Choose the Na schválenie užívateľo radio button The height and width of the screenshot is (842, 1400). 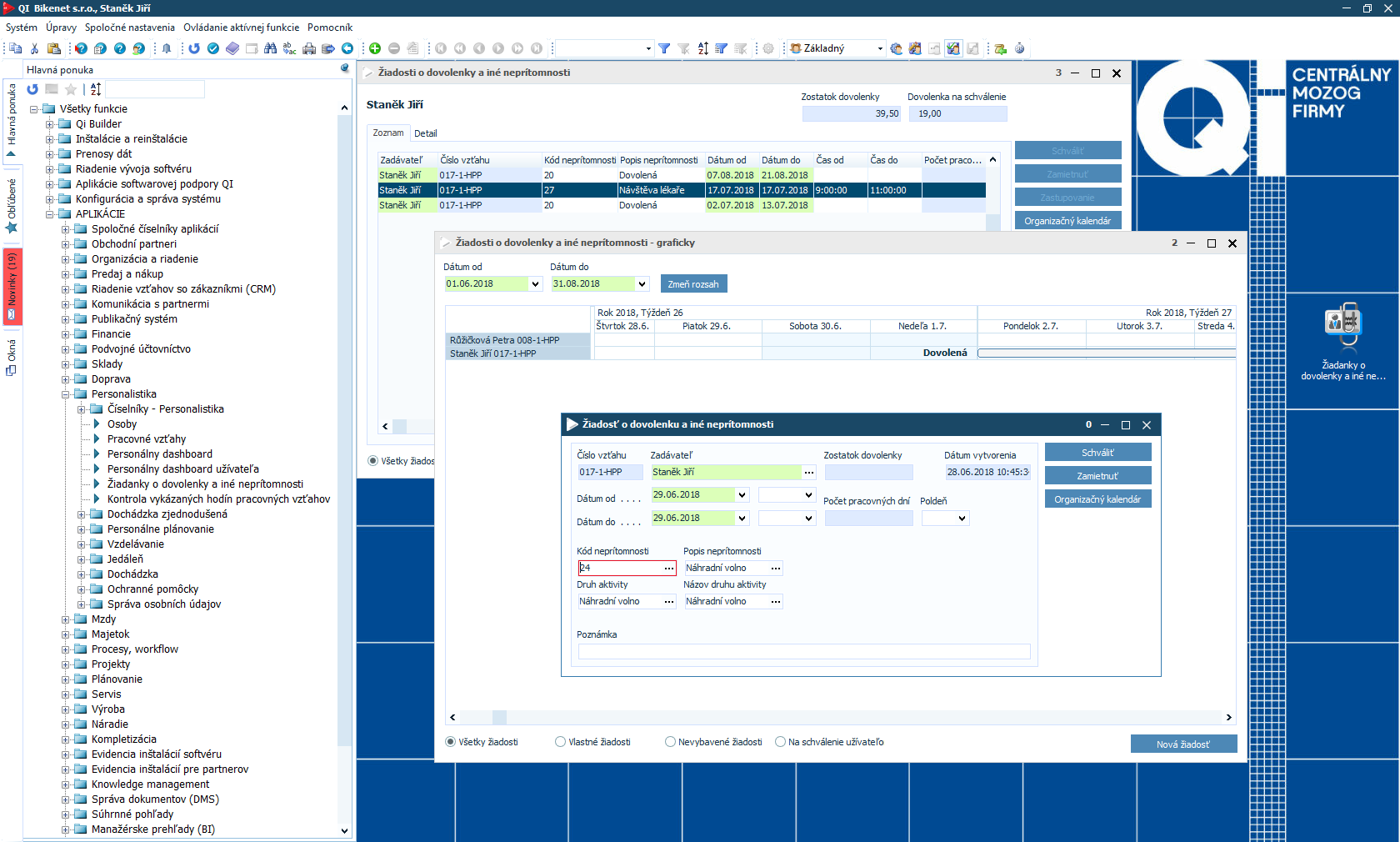click(780, 742)
